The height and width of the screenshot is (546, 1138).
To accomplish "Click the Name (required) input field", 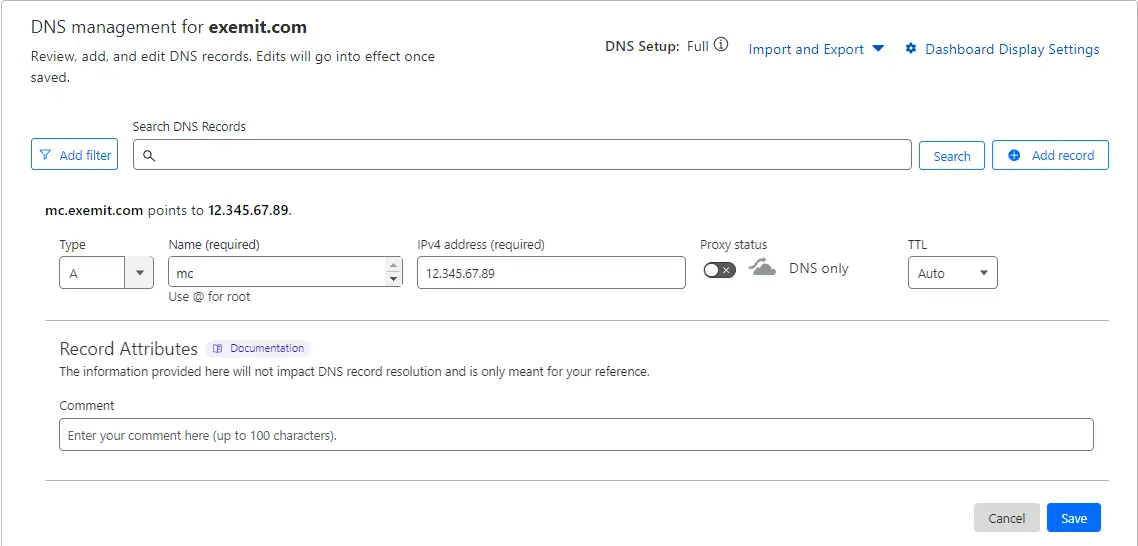I will 285,273.
